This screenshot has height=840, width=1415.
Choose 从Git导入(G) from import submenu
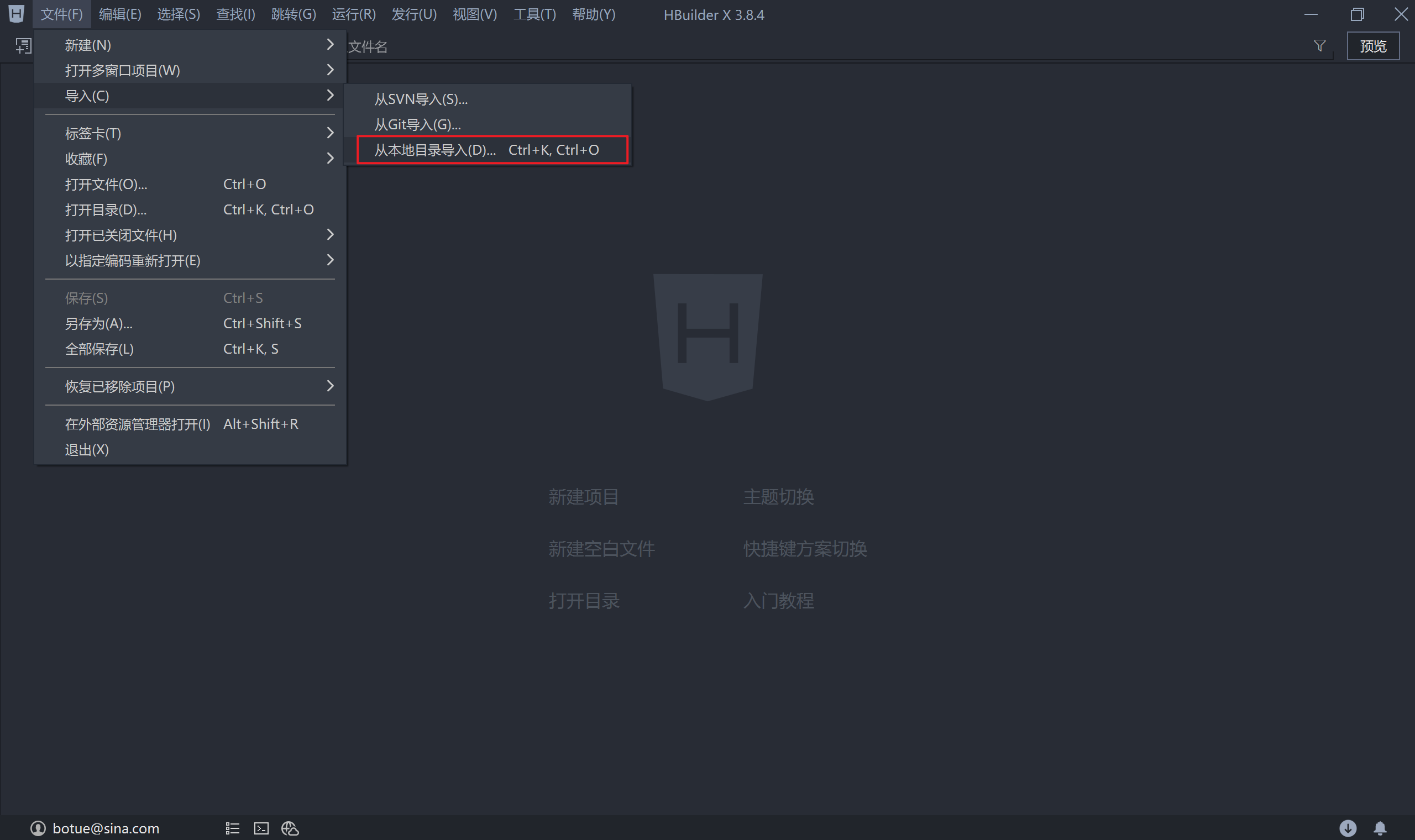point(418,124)
